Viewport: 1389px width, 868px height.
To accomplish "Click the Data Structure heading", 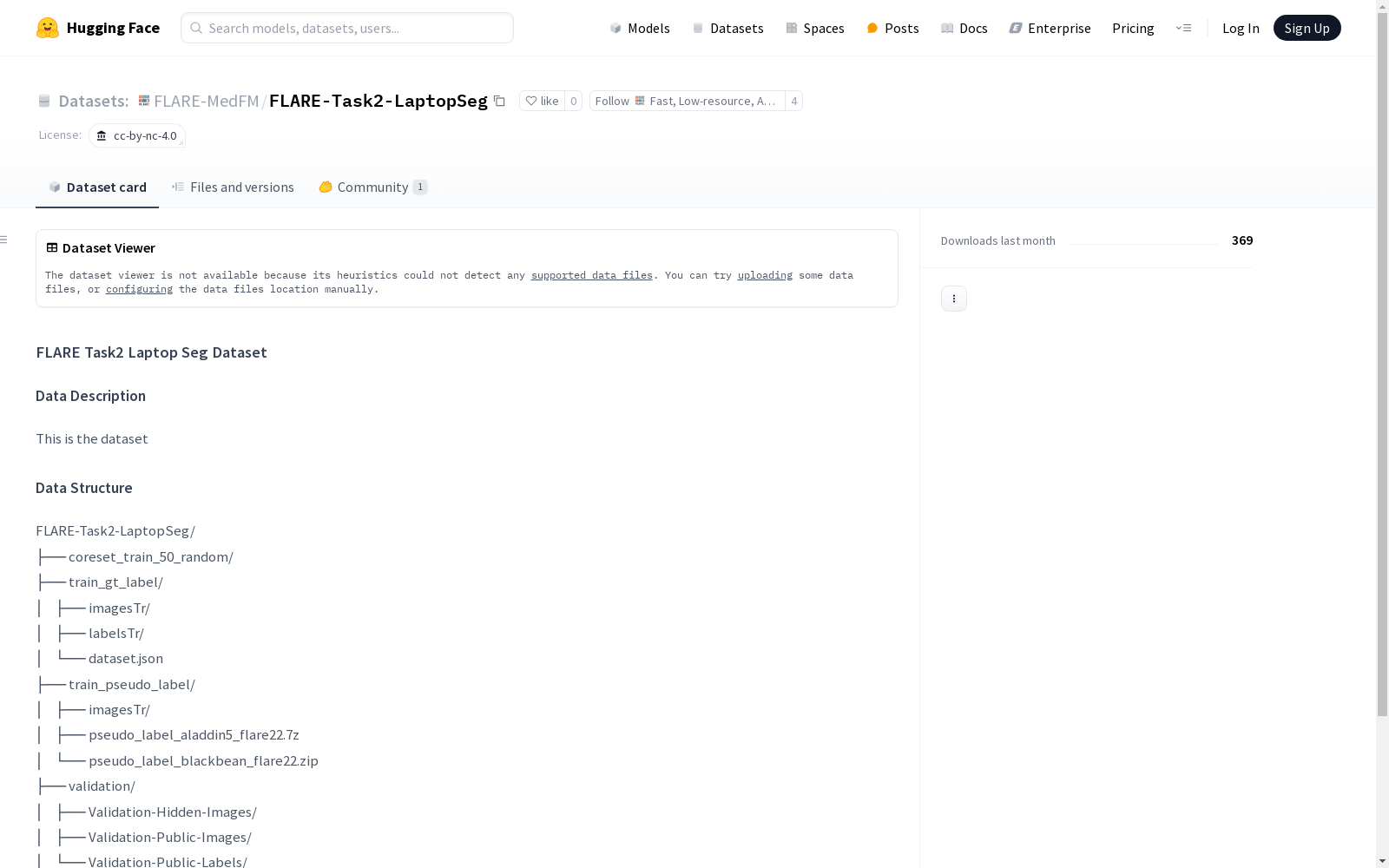I will pyautogui.click(x=84, y=488).
